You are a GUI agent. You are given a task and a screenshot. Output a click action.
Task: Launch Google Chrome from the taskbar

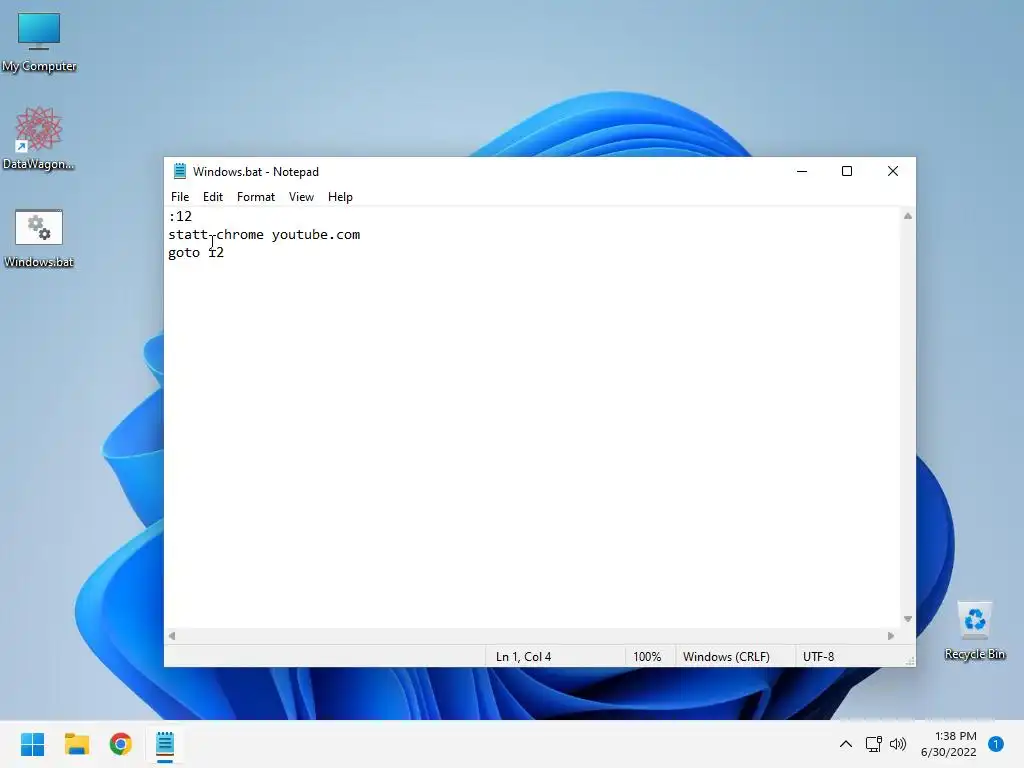click(x=121, y=744)
